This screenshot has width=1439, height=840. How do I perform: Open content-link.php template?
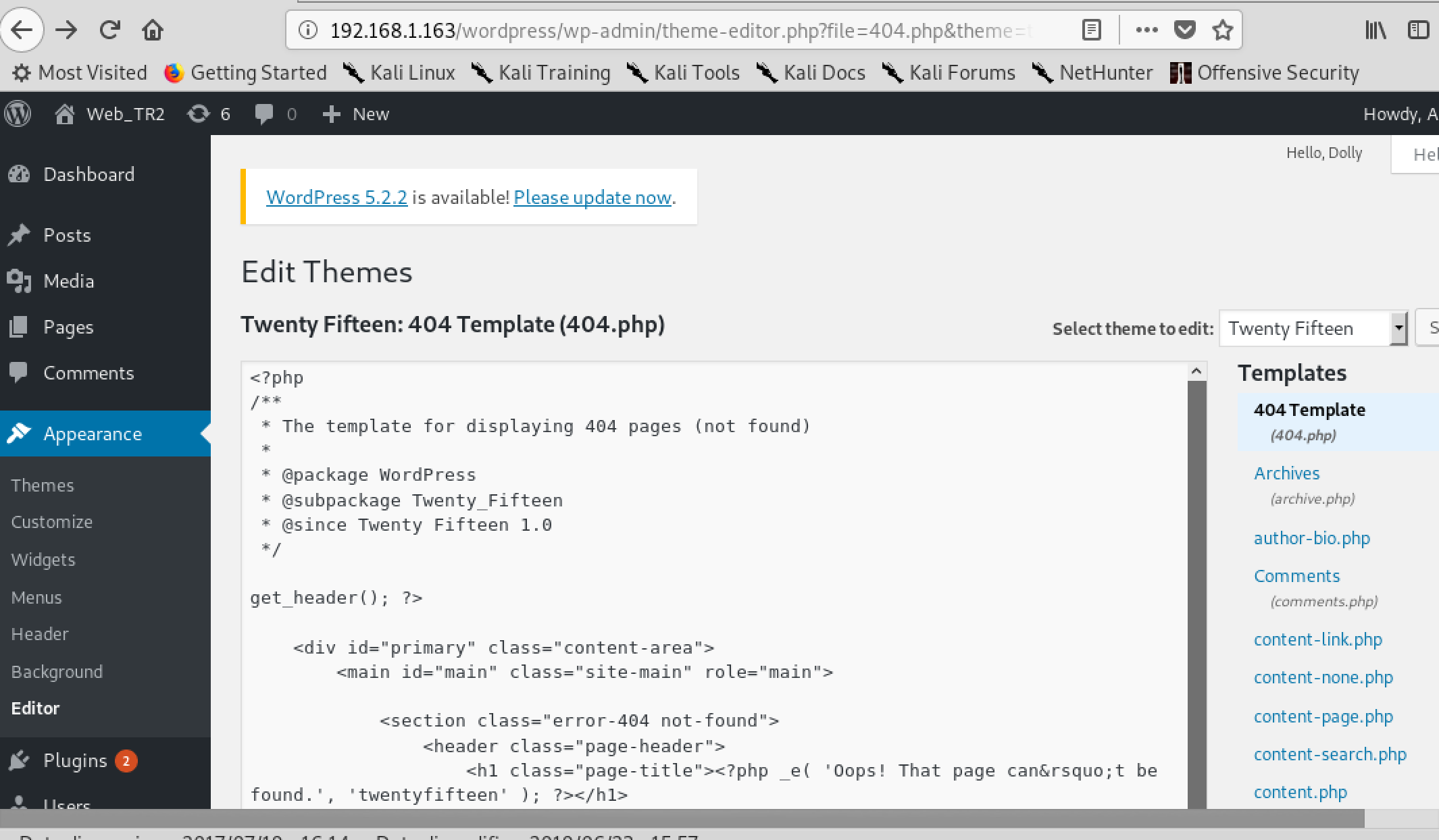point(1318,639)
